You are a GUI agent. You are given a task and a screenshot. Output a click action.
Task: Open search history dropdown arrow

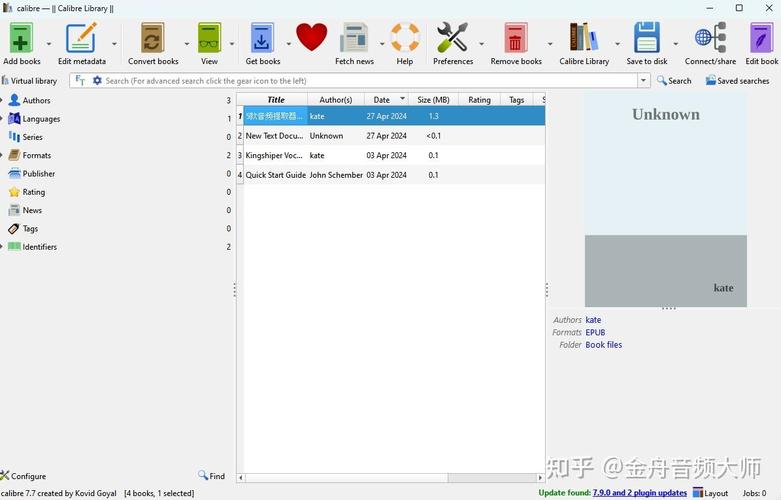(644, 81)
